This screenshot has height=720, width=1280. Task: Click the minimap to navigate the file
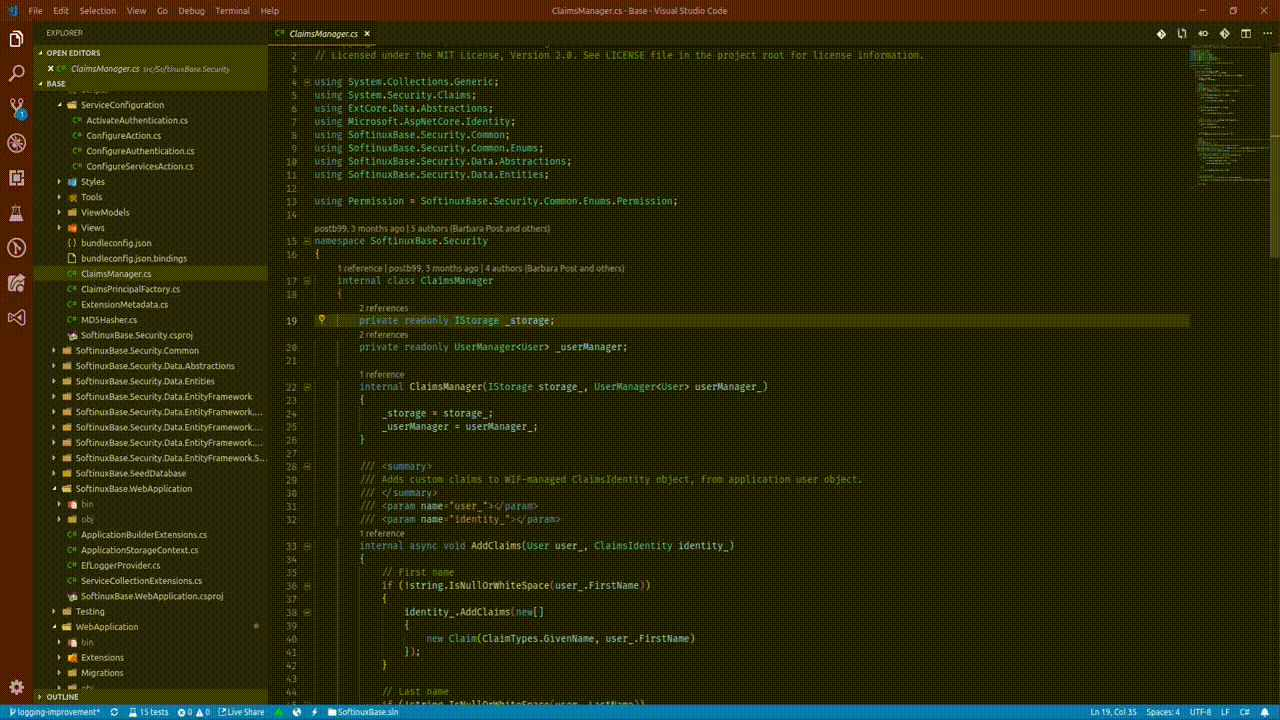pos(1210,120)
